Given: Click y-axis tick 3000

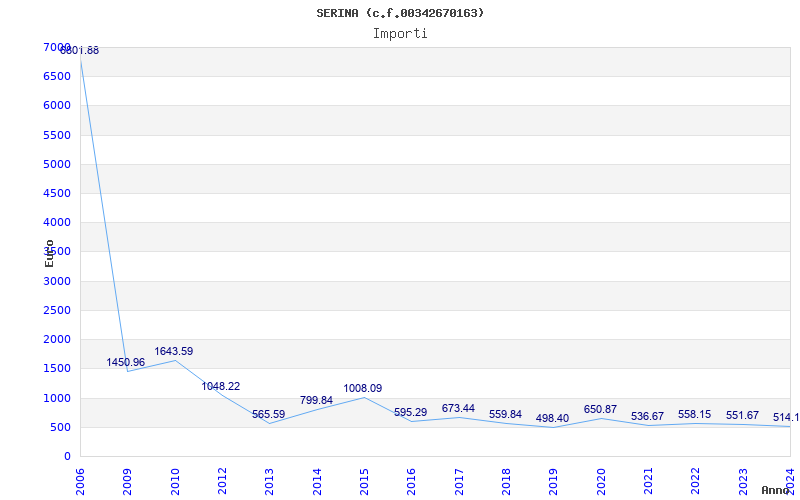Looking at the screenshot, I should [57, 281].
